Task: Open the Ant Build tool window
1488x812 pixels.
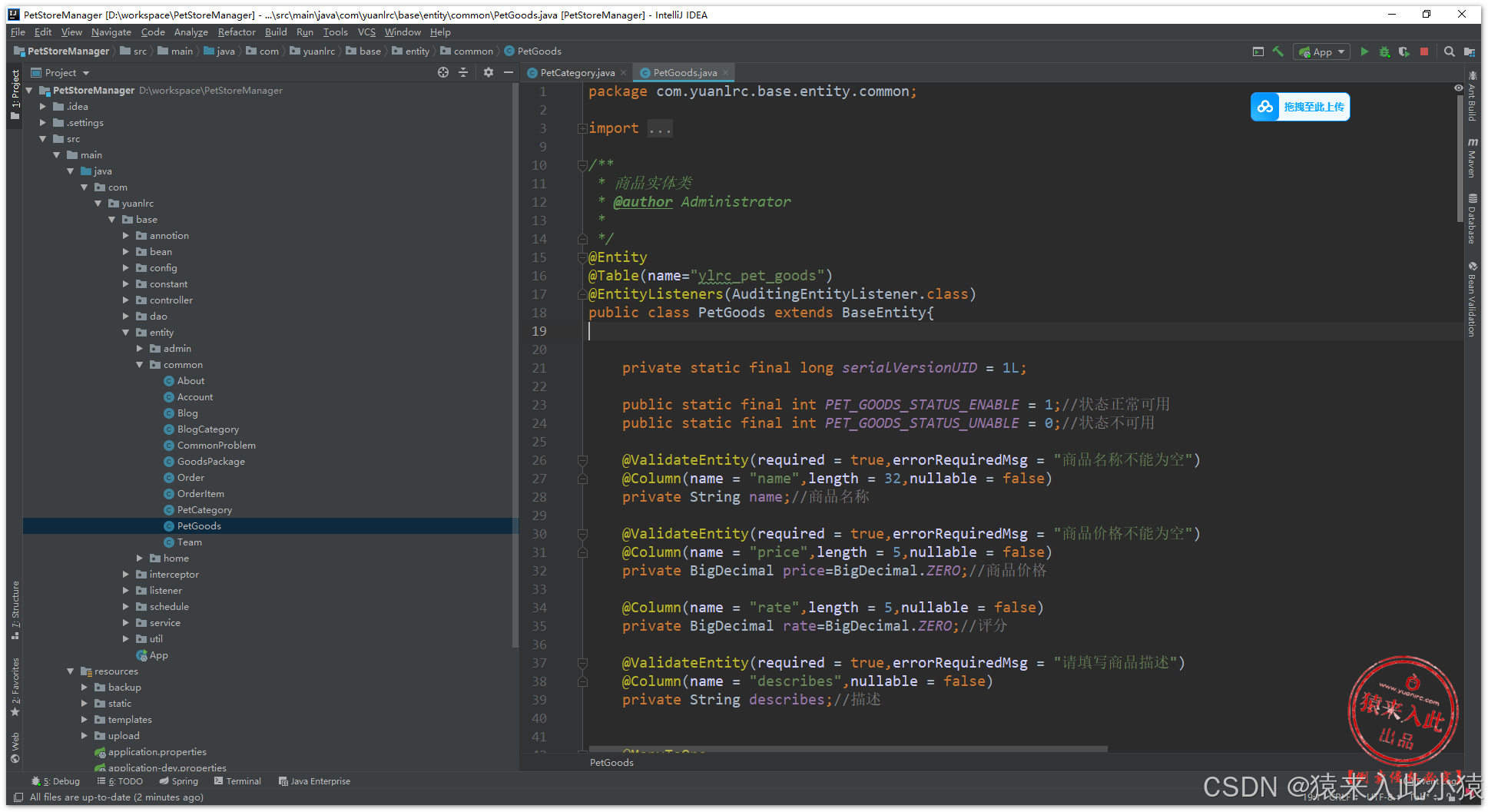Action: (1472, 96)
